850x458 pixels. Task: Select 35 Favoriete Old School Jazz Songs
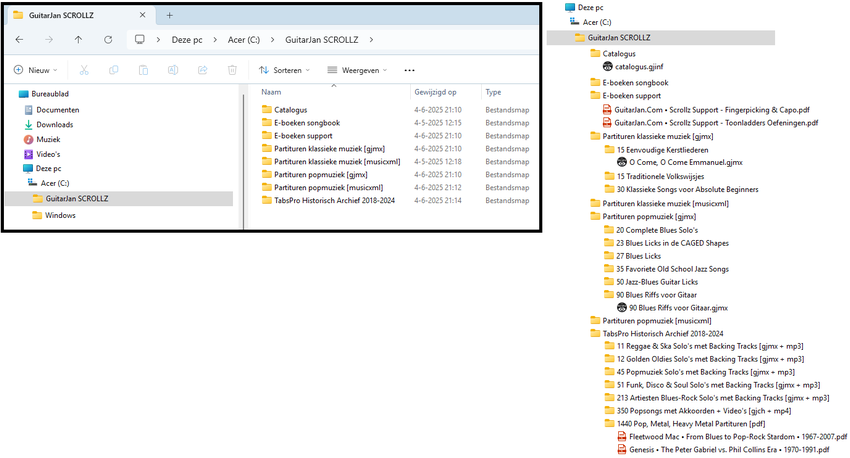666,269
